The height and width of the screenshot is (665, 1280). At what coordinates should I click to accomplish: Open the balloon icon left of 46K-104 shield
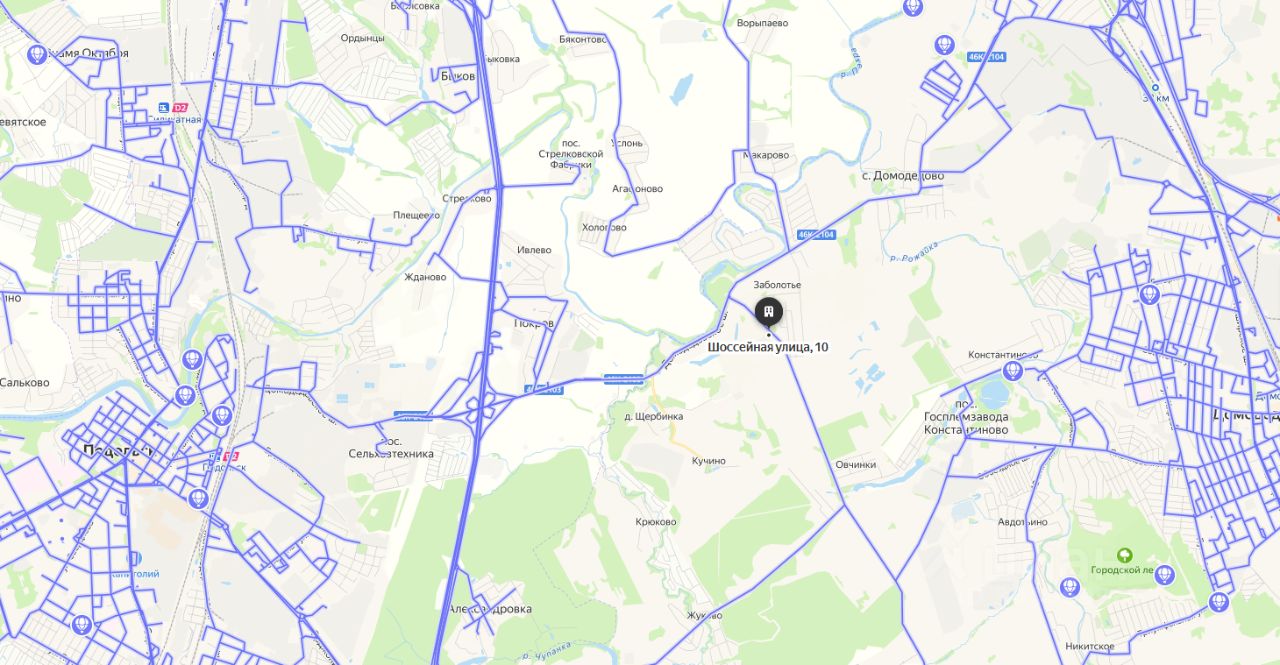click(x=942, y=45)
